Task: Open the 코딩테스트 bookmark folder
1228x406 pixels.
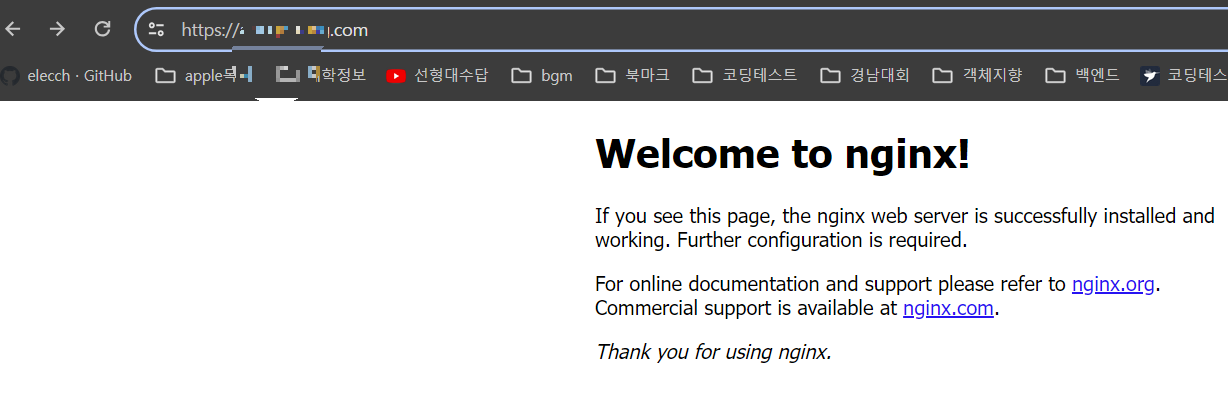Action: coord(745,75)
